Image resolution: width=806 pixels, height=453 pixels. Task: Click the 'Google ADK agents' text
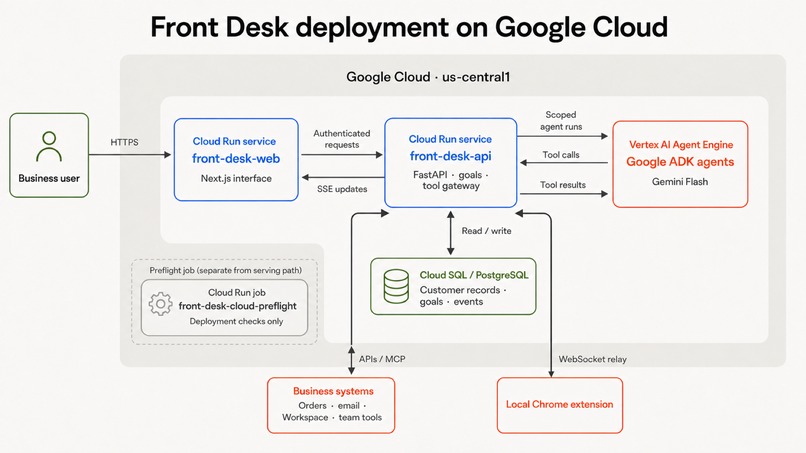pos(680,162)
